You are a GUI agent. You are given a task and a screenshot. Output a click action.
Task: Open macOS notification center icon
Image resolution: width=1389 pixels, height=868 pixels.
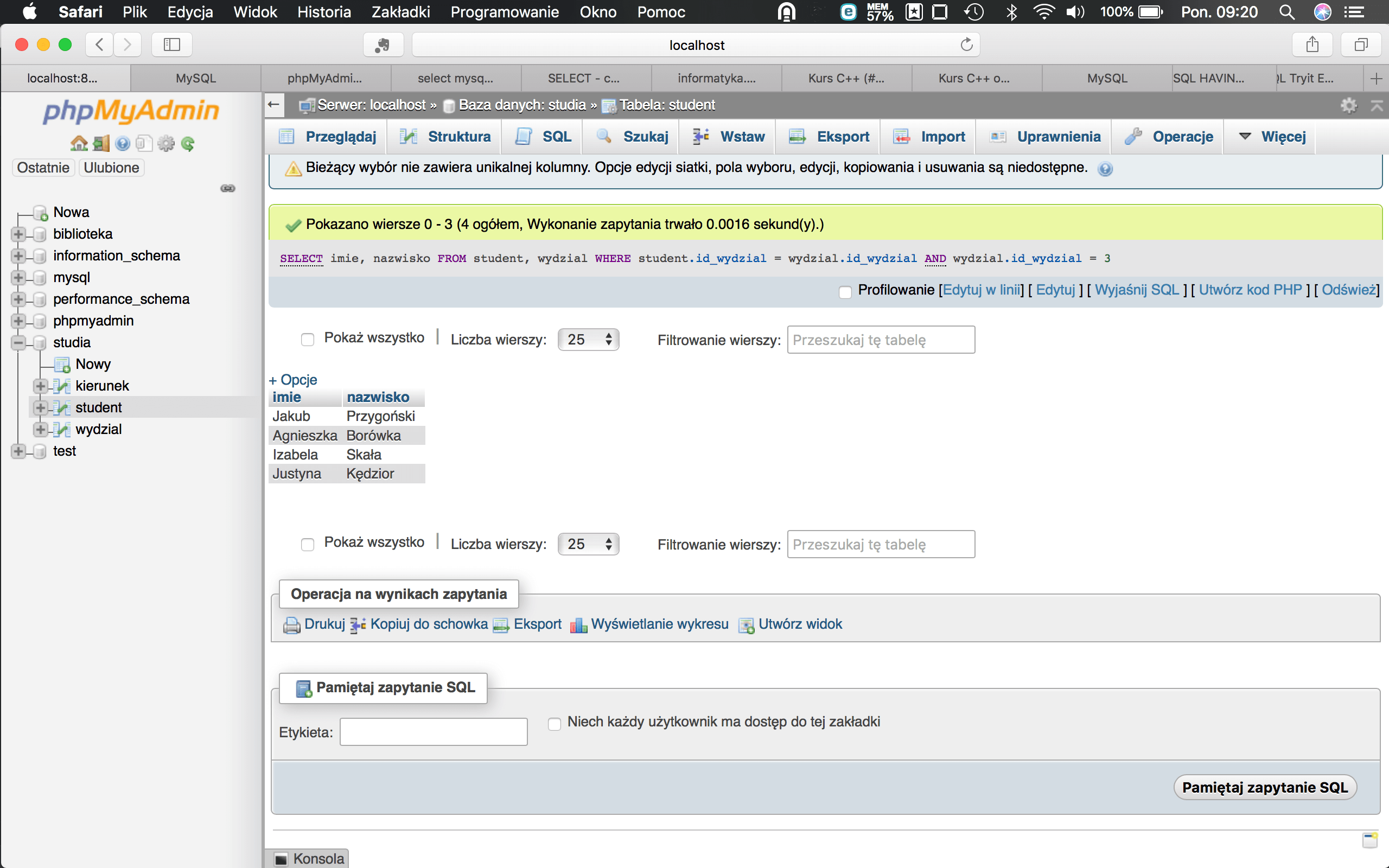point(1355,11)
